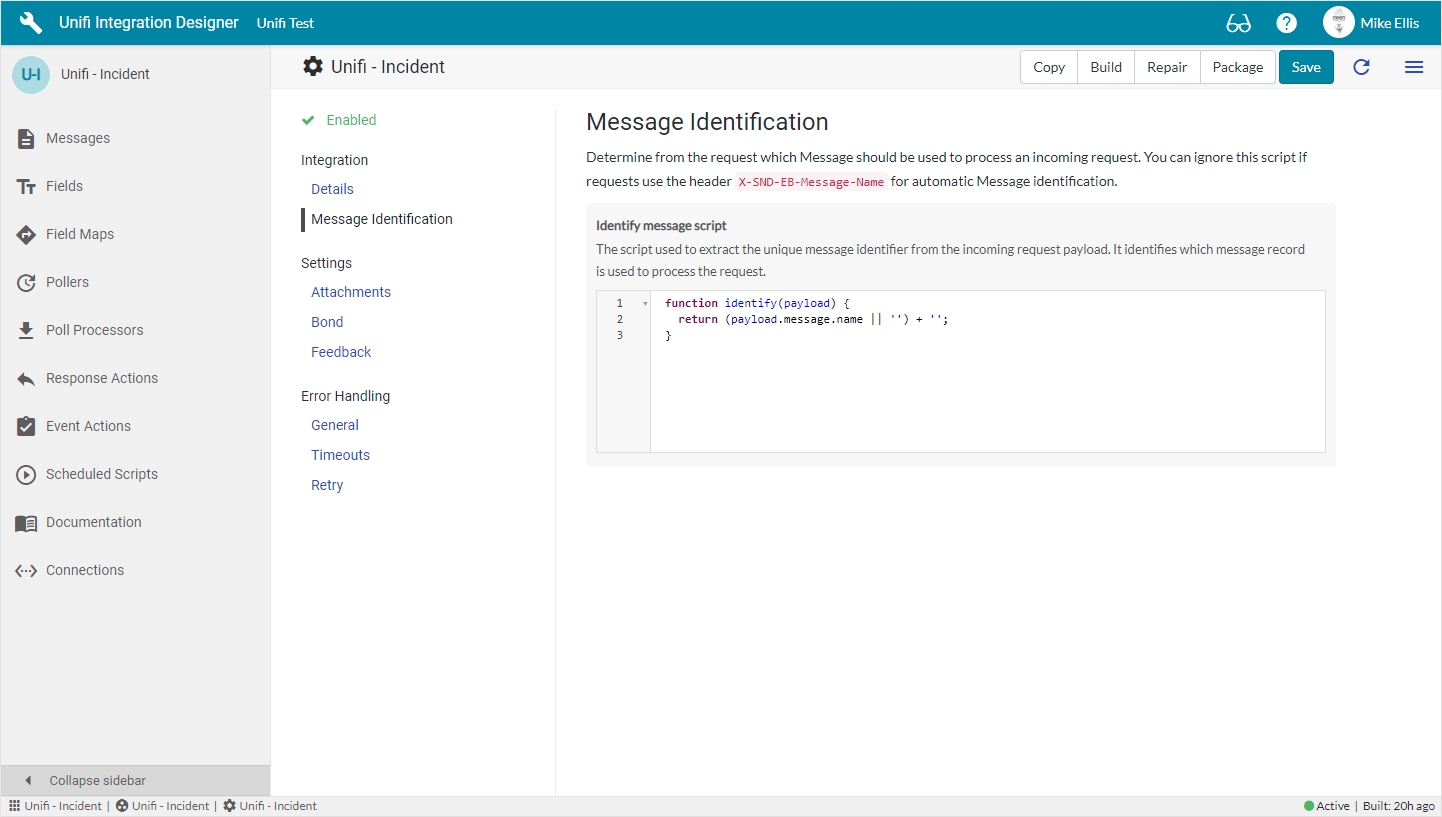
Task: Open the help question mark icon
Action: click(1287, 23)
